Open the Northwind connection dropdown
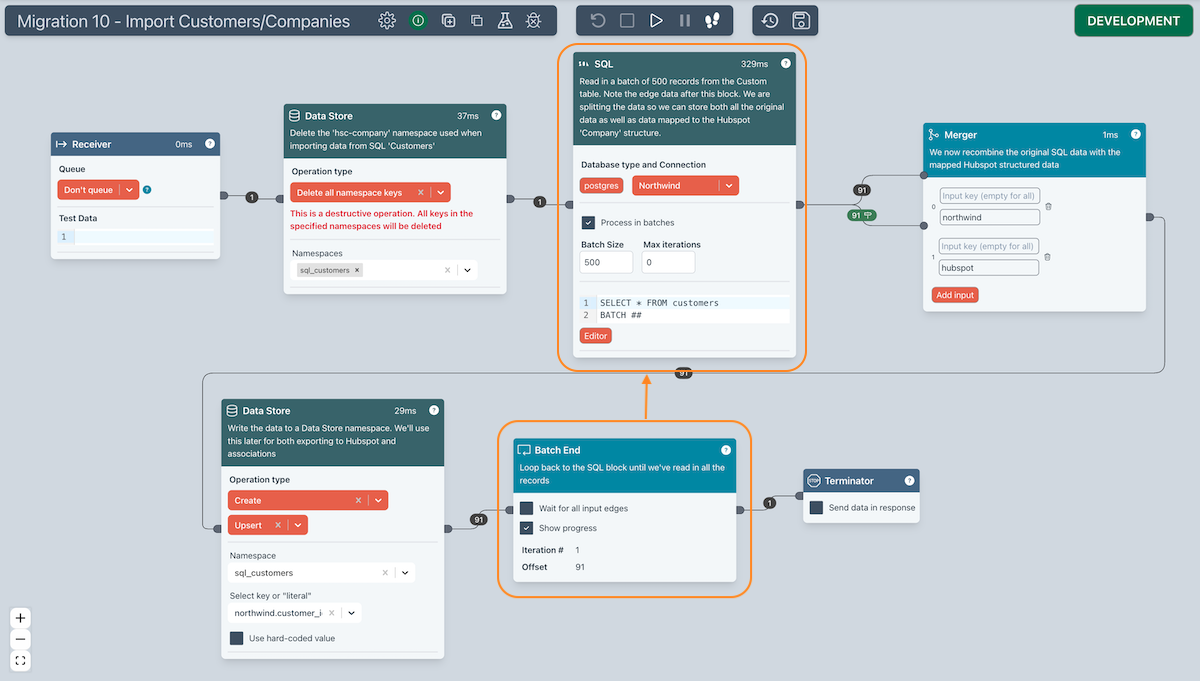The image size is (1200, 681). tap(728, 186)
